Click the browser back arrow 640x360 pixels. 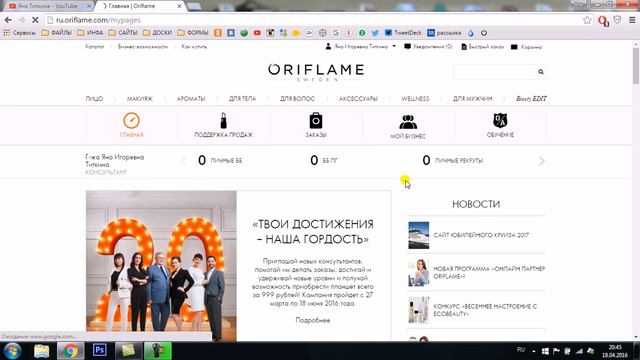pos(8,20)
